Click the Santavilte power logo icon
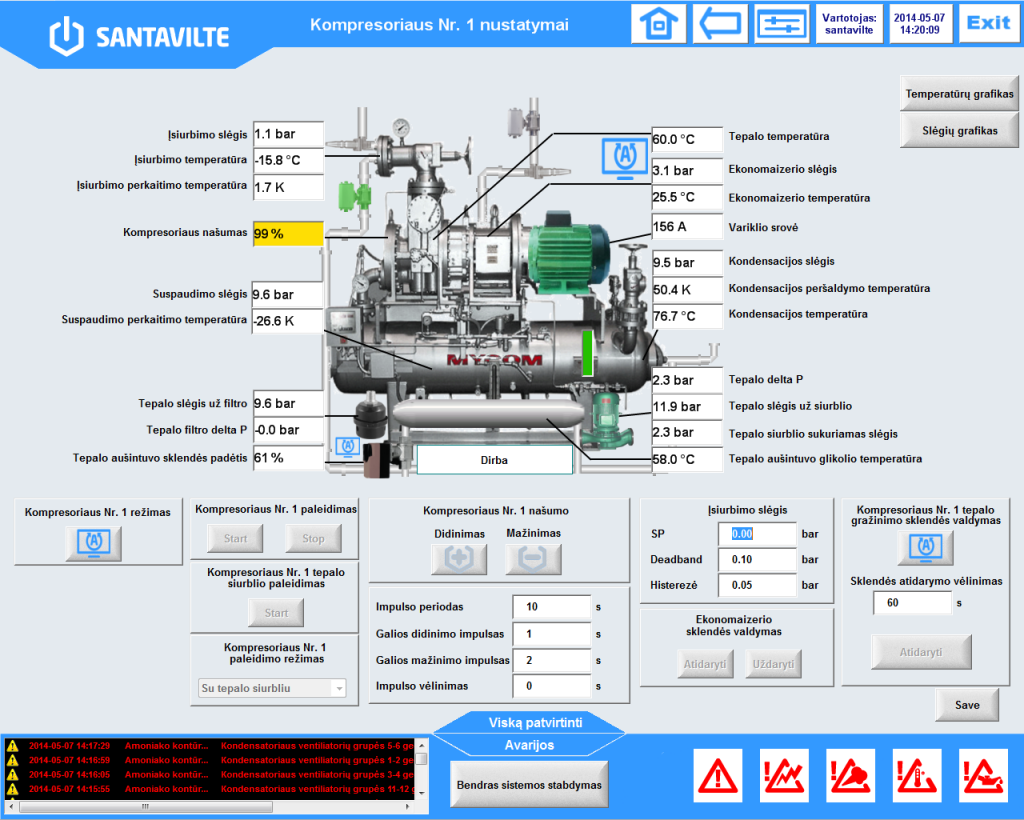 67,36
